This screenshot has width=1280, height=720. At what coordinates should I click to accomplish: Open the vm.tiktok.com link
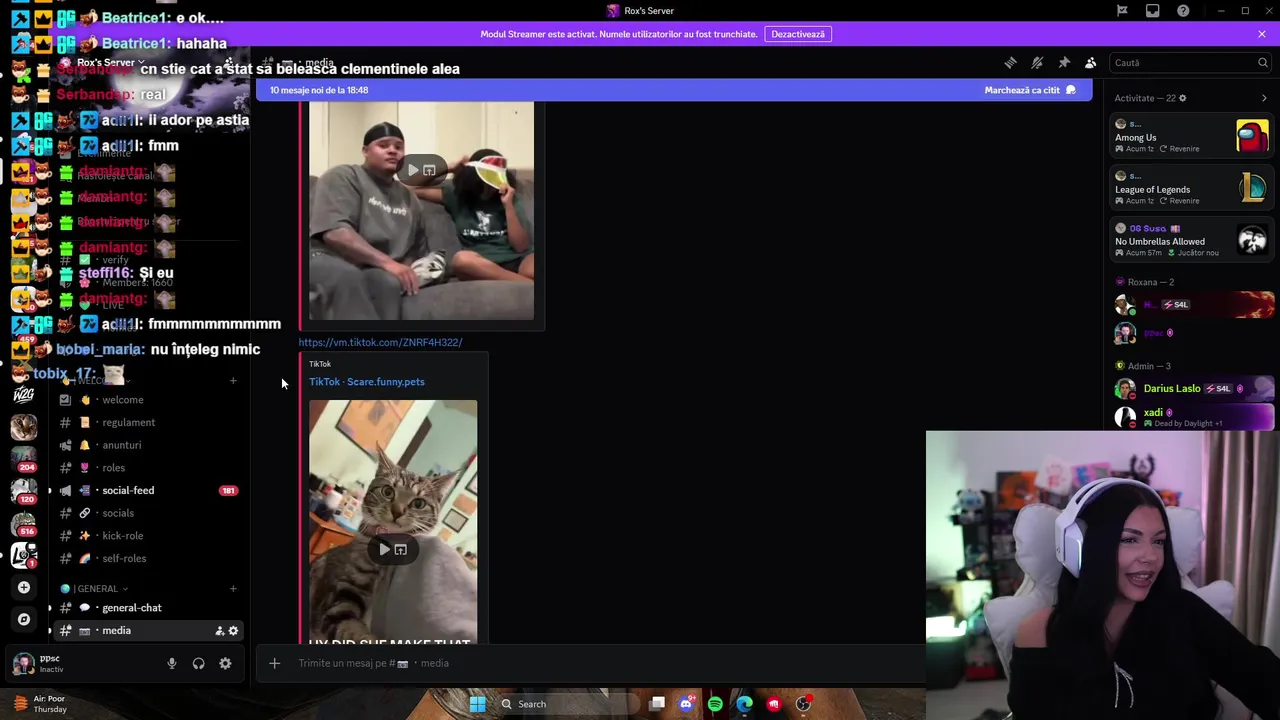pyautogui.click(x=380, y=342)
